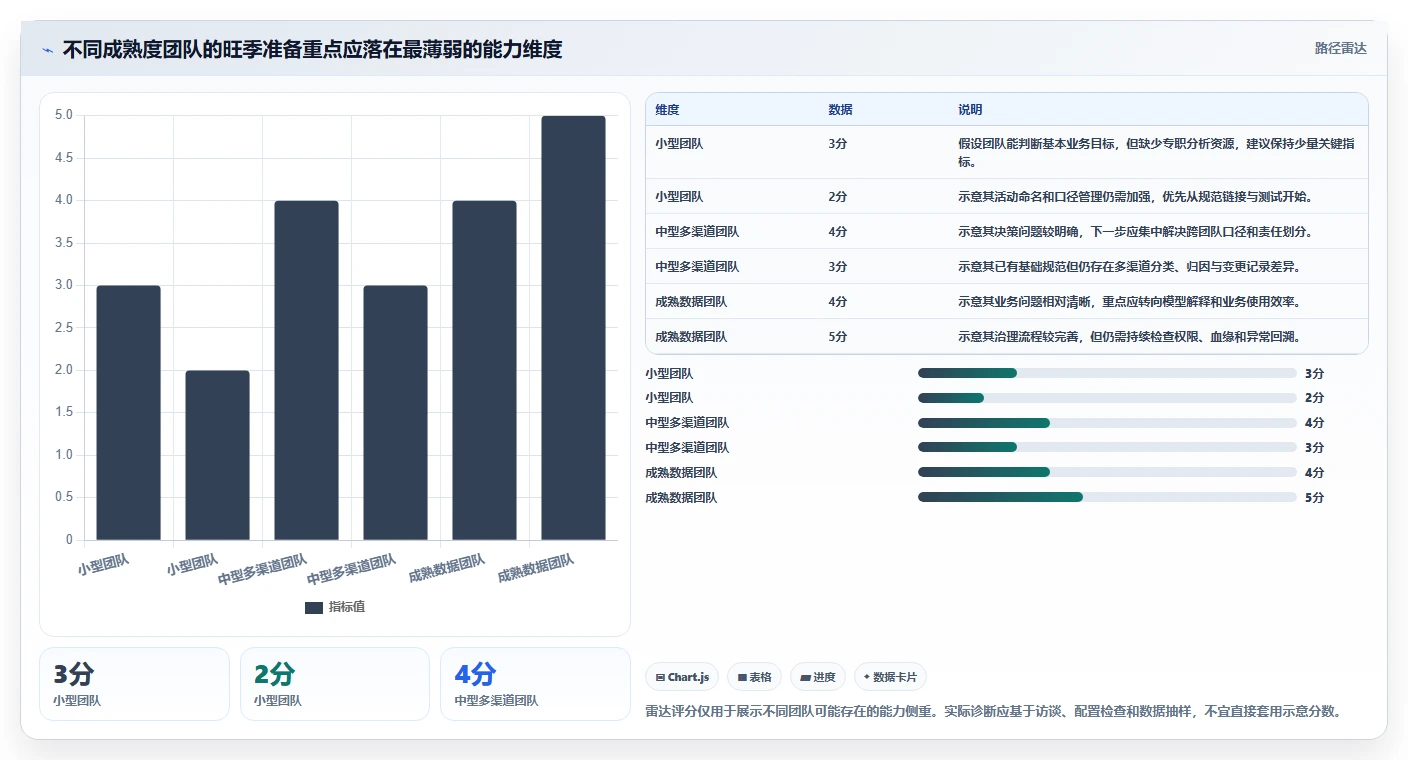The height and width of the screenshot is (760, 1408).
Task: Select the 数据卡片 chip
Action: [890, 677]
